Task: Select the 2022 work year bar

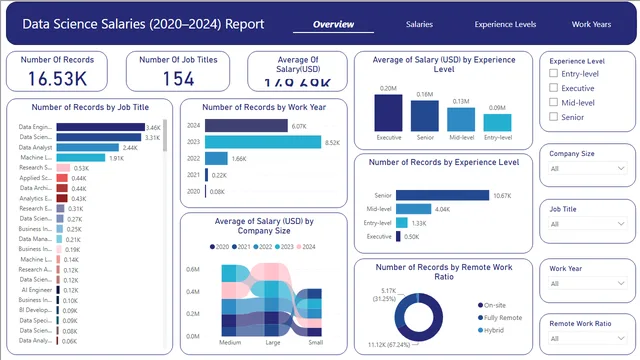Action: [x=216, y=158]
